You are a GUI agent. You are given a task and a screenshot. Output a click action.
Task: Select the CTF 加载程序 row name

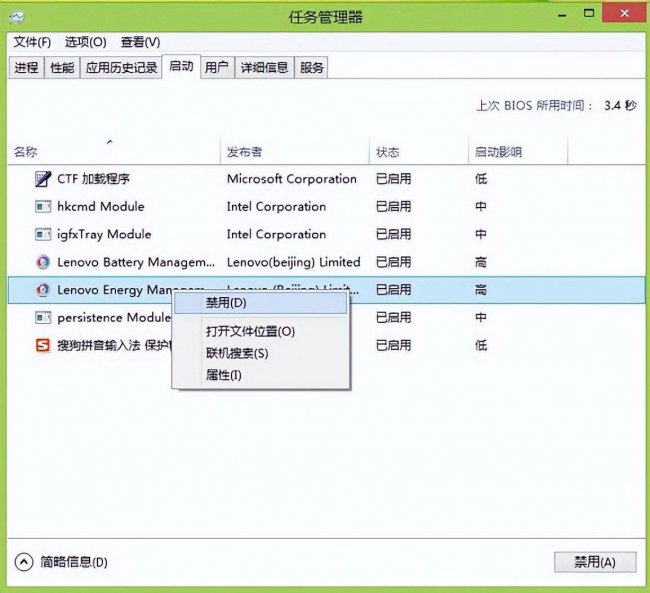point(93,179)
